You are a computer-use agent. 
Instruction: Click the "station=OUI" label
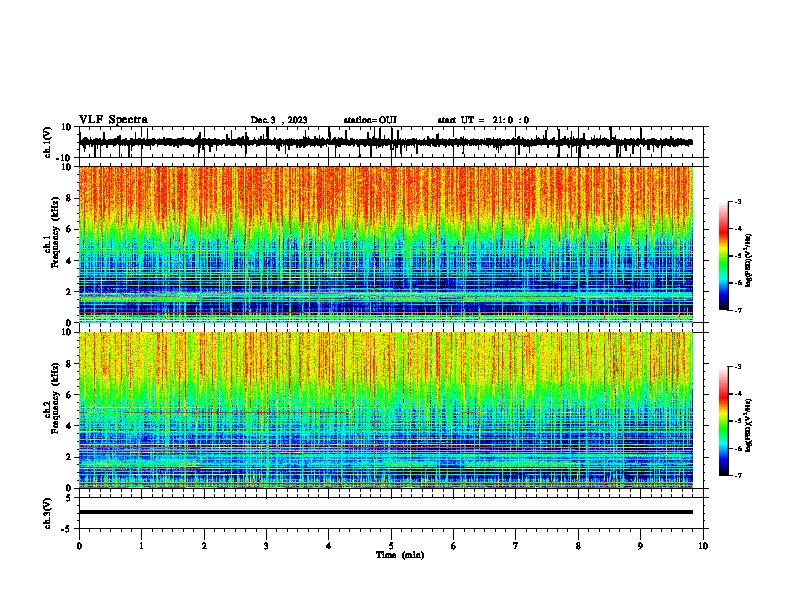pos(370,120)
